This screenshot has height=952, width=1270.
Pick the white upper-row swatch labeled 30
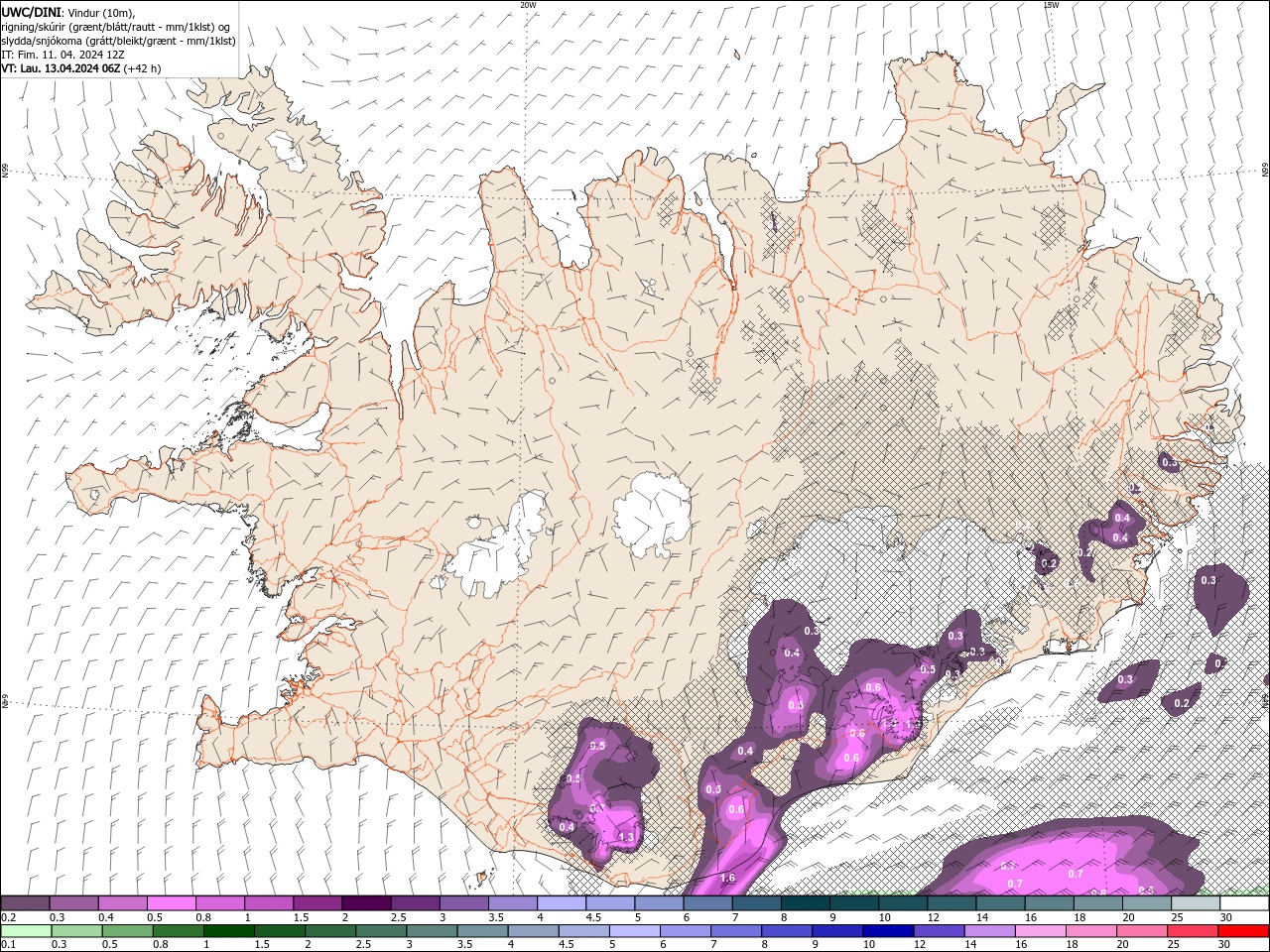click(1245, 902)
